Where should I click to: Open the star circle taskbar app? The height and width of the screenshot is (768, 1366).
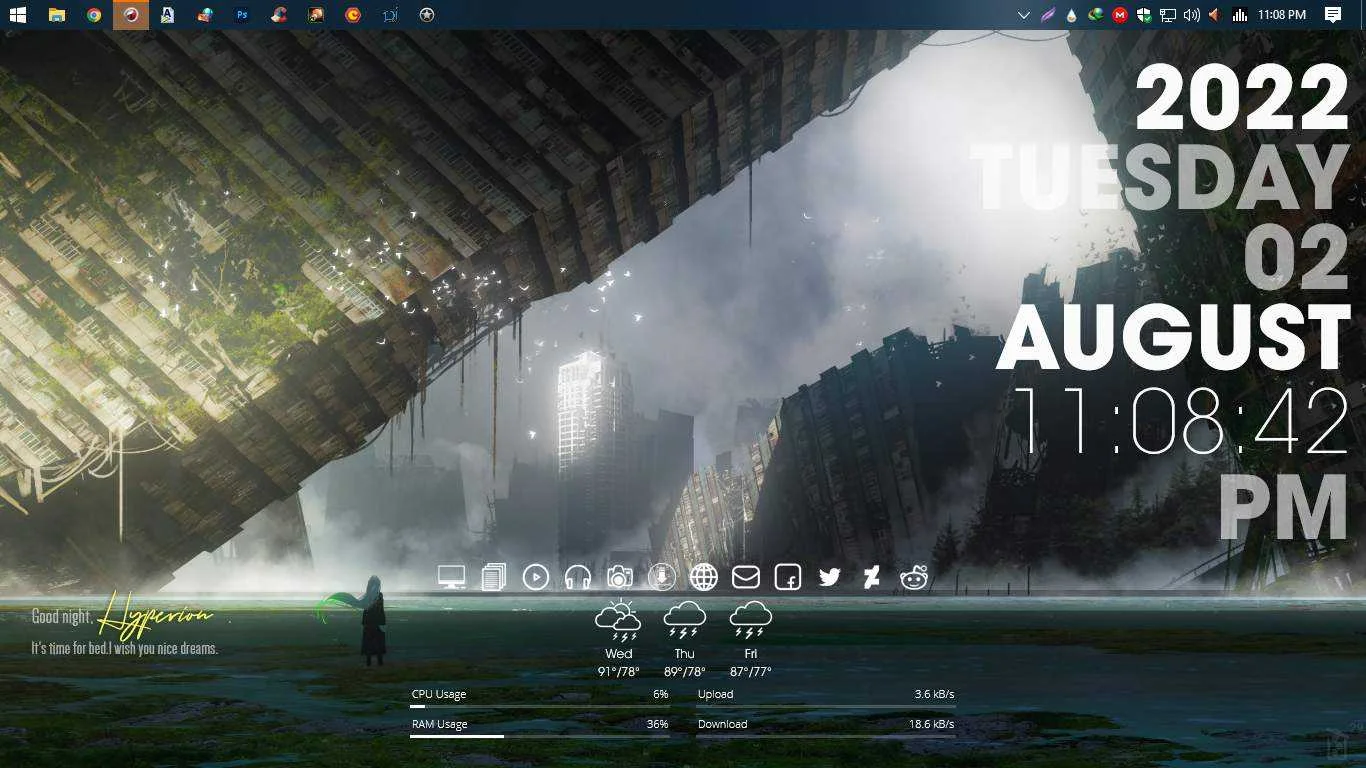click(427, 15)
